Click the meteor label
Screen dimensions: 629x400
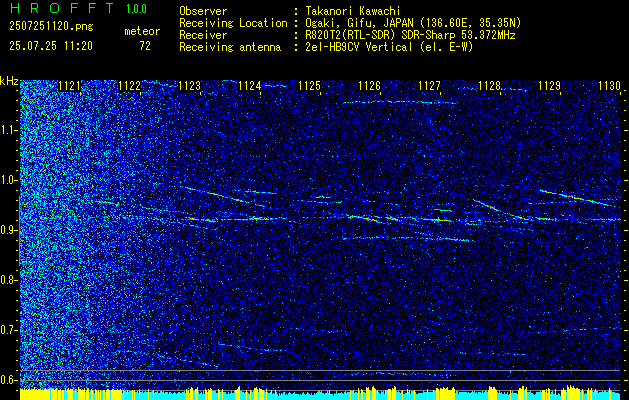pyautogui.click(x=142, y=31)
